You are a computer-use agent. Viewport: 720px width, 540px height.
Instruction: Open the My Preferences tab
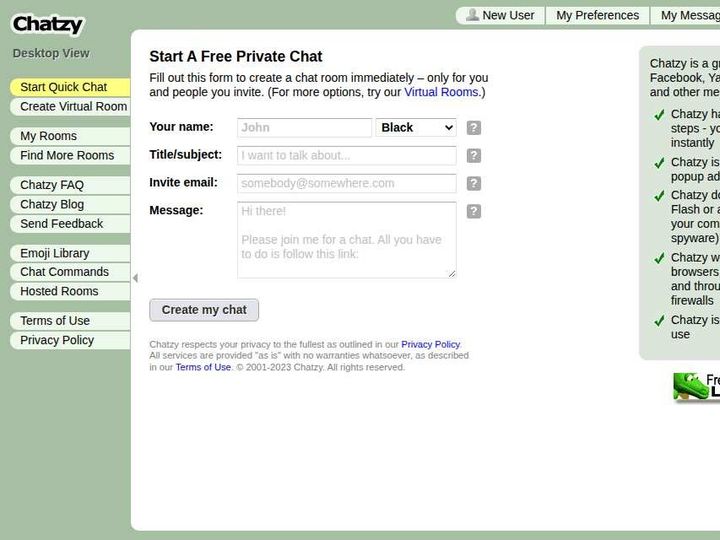(597, 16)
